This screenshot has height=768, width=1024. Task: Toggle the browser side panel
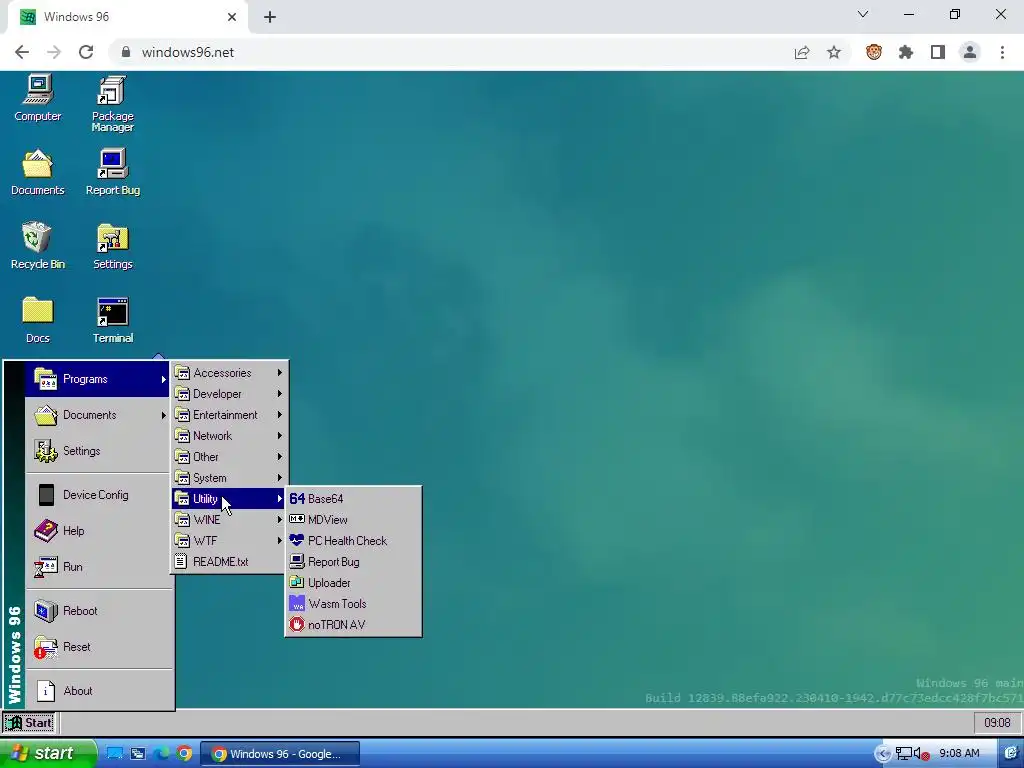(x=938, y=52)
